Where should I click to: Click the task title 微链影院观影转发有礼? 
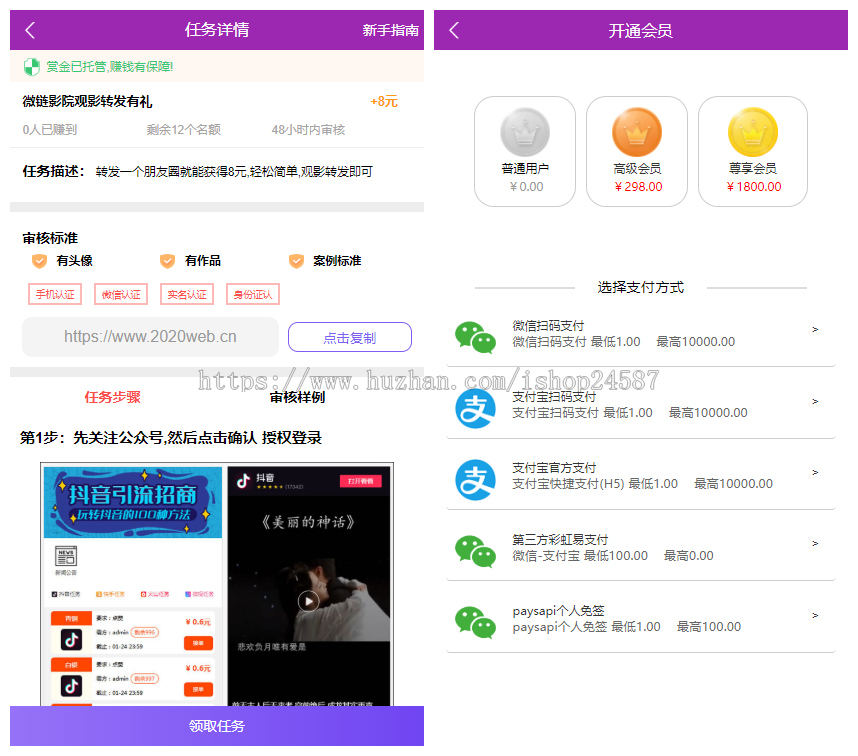point(87,101)
